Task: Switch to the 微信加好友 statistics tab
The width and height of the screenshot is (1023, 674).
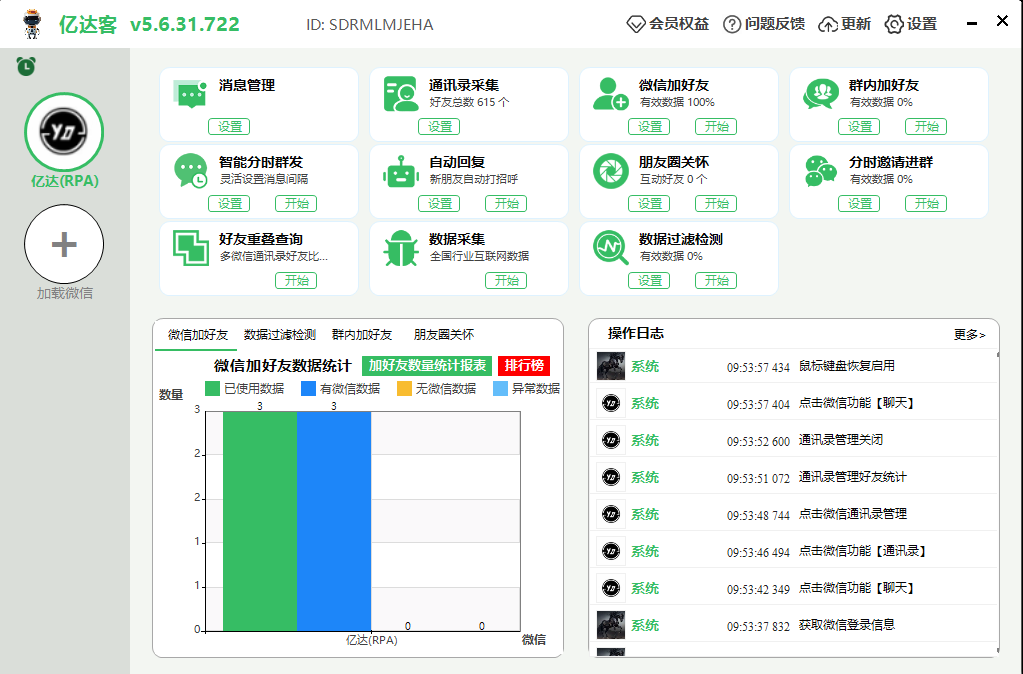Action: tap(198, 335)
